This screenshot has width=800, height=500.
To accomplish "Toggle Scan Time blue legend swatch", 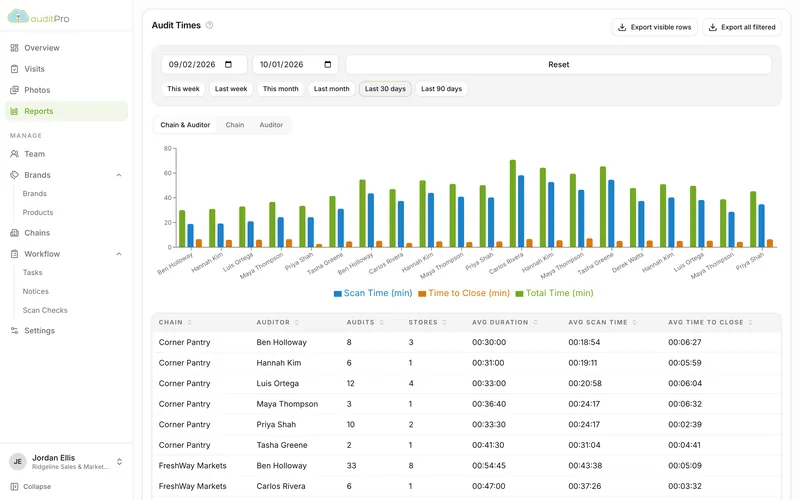I will 337,294.
